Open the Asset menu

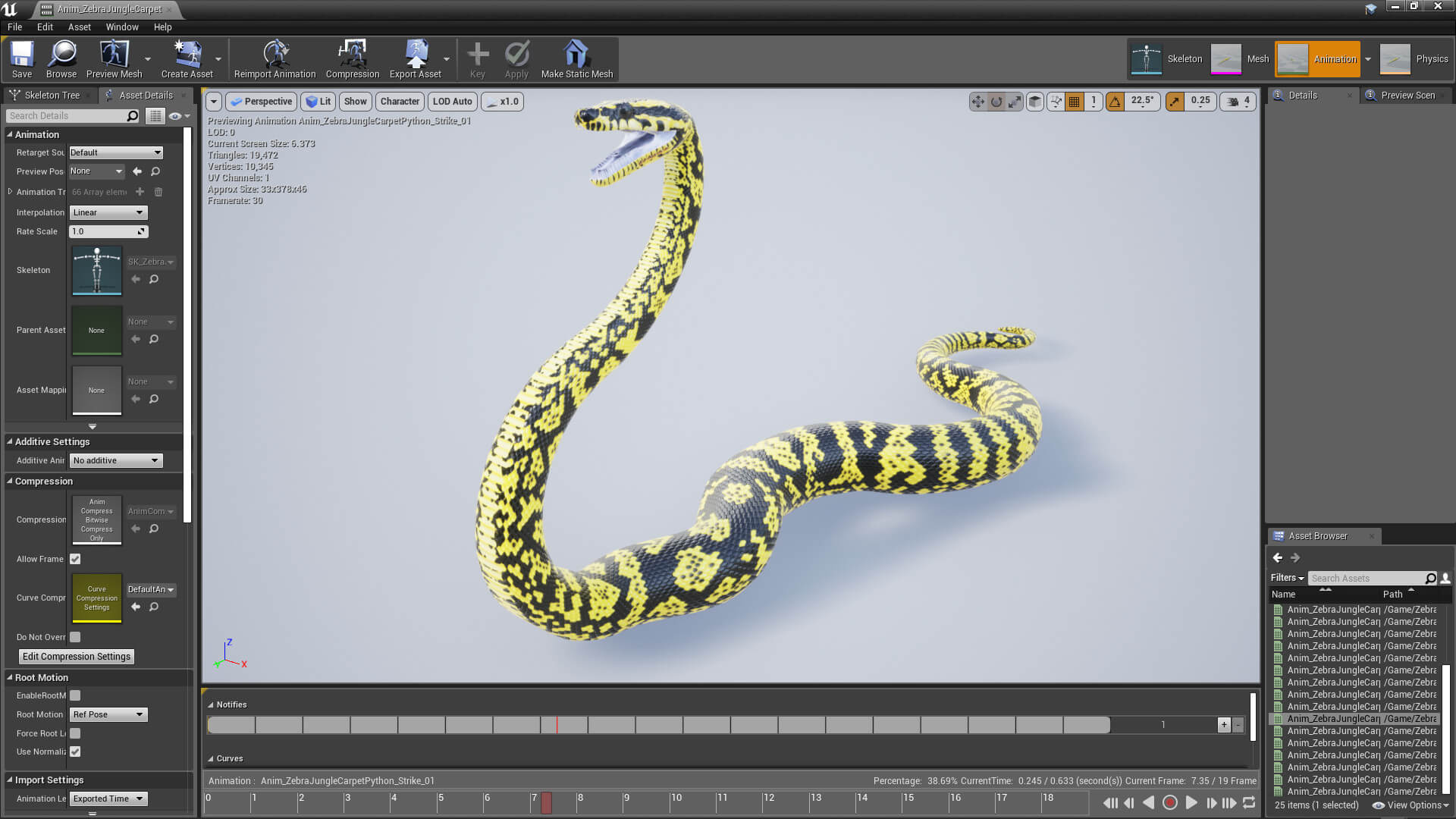[79, 27]
